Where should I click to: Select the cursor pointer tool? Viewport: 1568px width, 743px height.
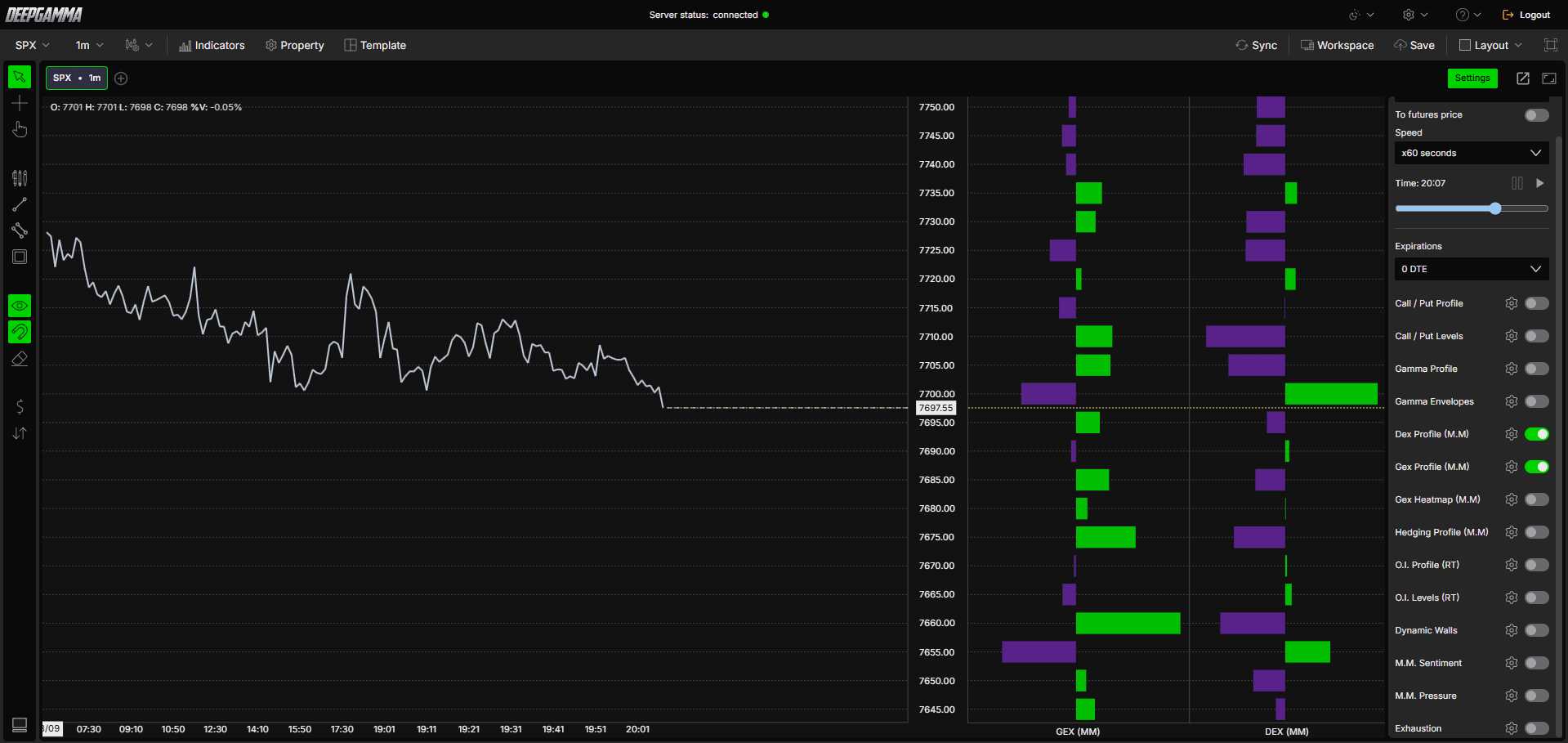[x=20, y=77]
